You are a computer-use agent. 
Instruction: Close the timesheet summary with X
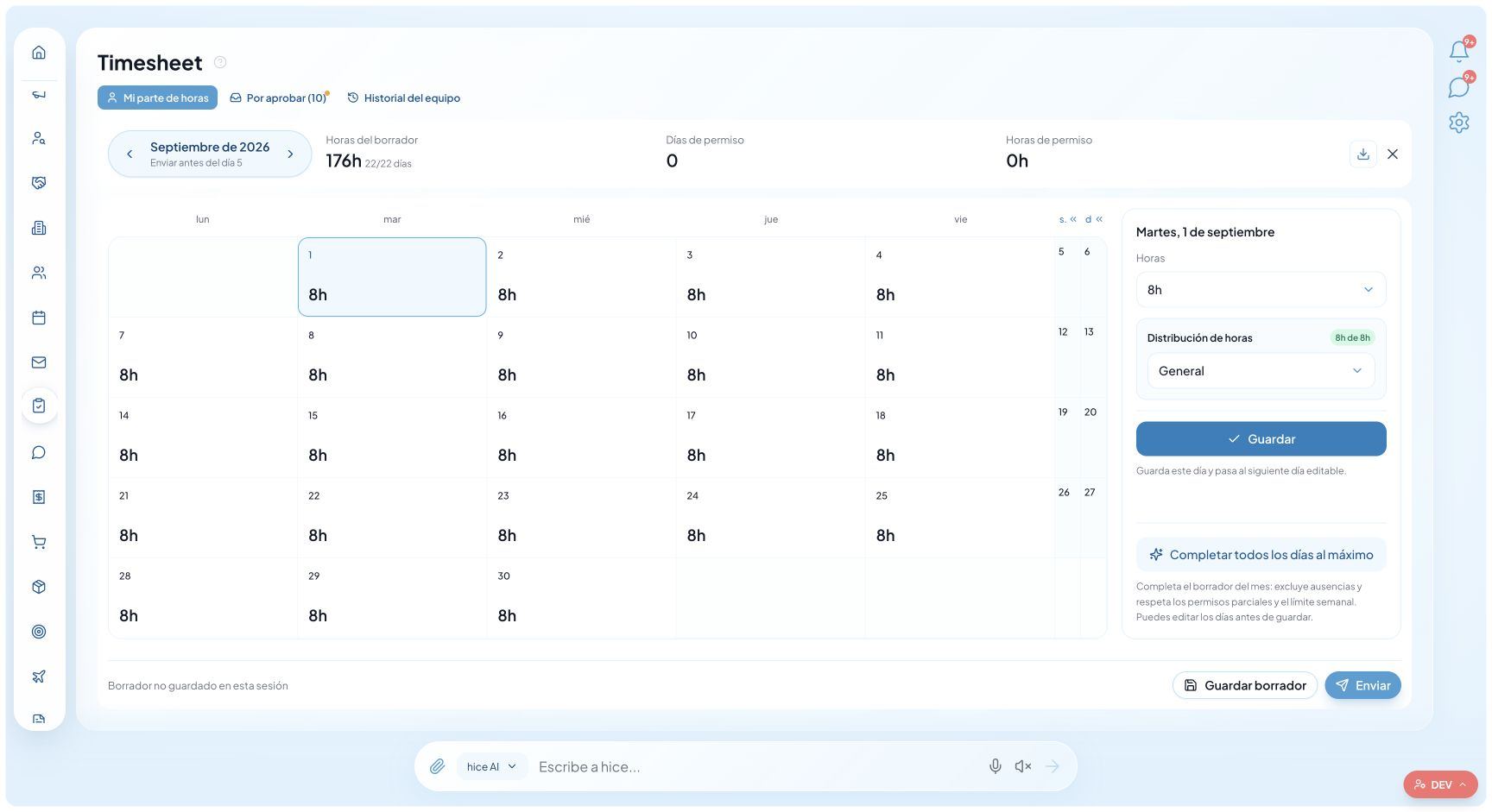pos(1393,154)
